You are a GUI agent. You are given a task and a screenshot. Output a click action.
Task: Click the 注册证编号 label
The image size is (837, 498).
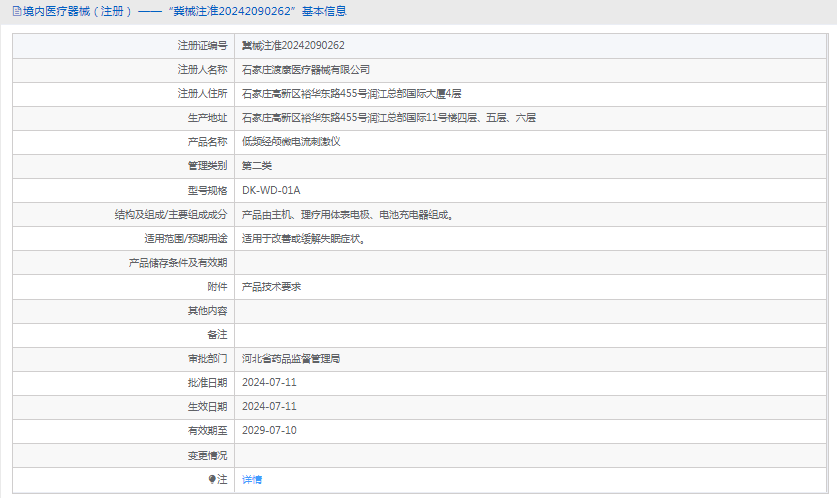(x=202, y=46)
